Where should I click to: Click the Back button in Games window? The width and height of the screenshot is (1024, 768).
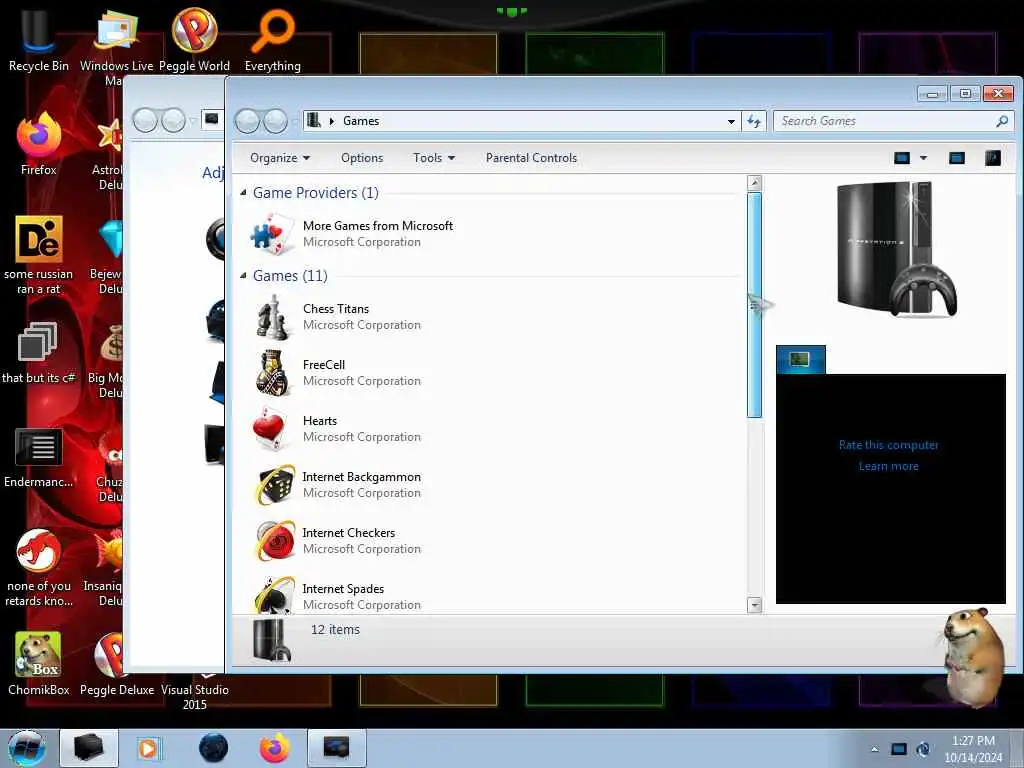248,121
